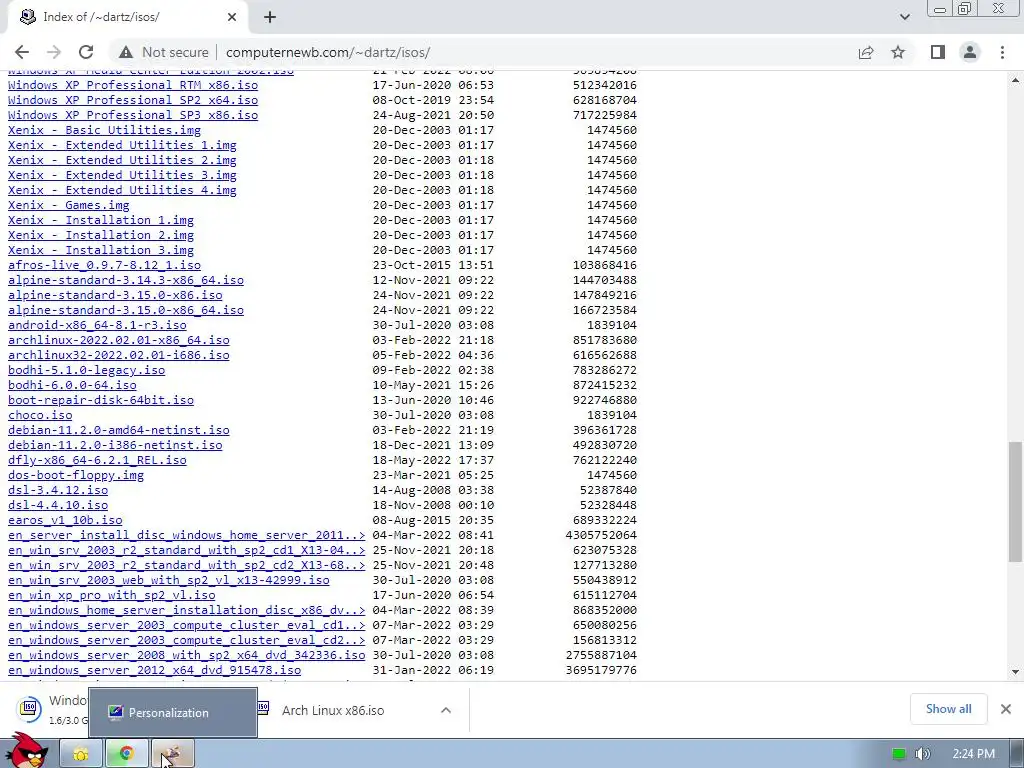Download Xenix - Installation 2.img
1024x768 pixels.
(101, 235)
